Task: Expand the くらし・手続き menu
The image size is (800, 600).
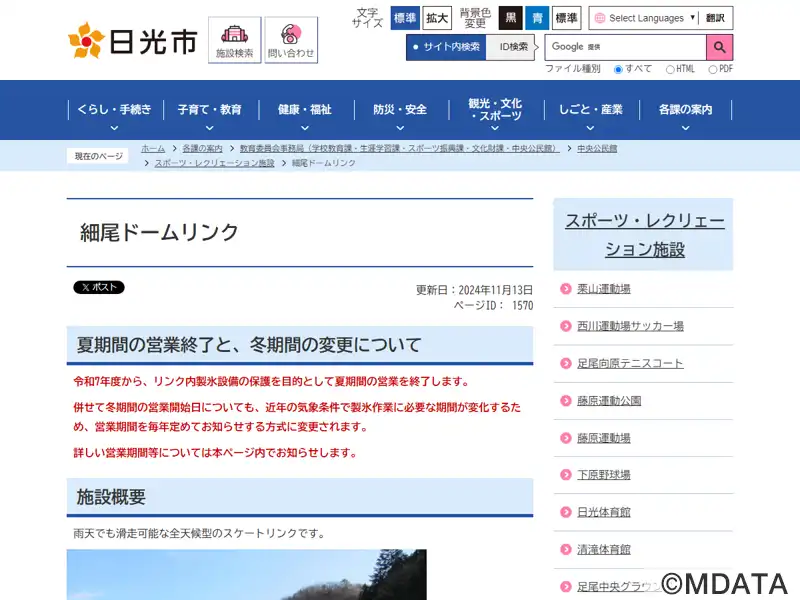Action: pos(114,110)
